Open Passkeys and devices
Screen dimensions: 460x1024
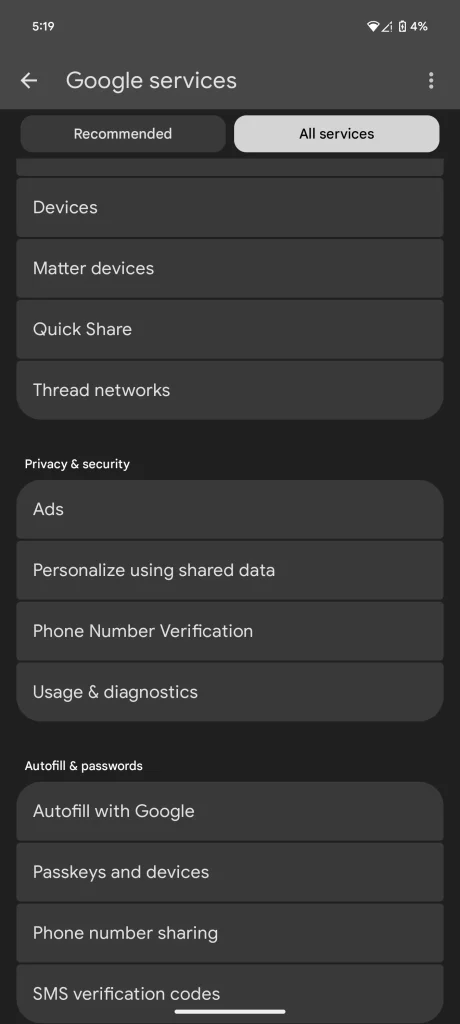pyautogui.click(x=230, y=872)
